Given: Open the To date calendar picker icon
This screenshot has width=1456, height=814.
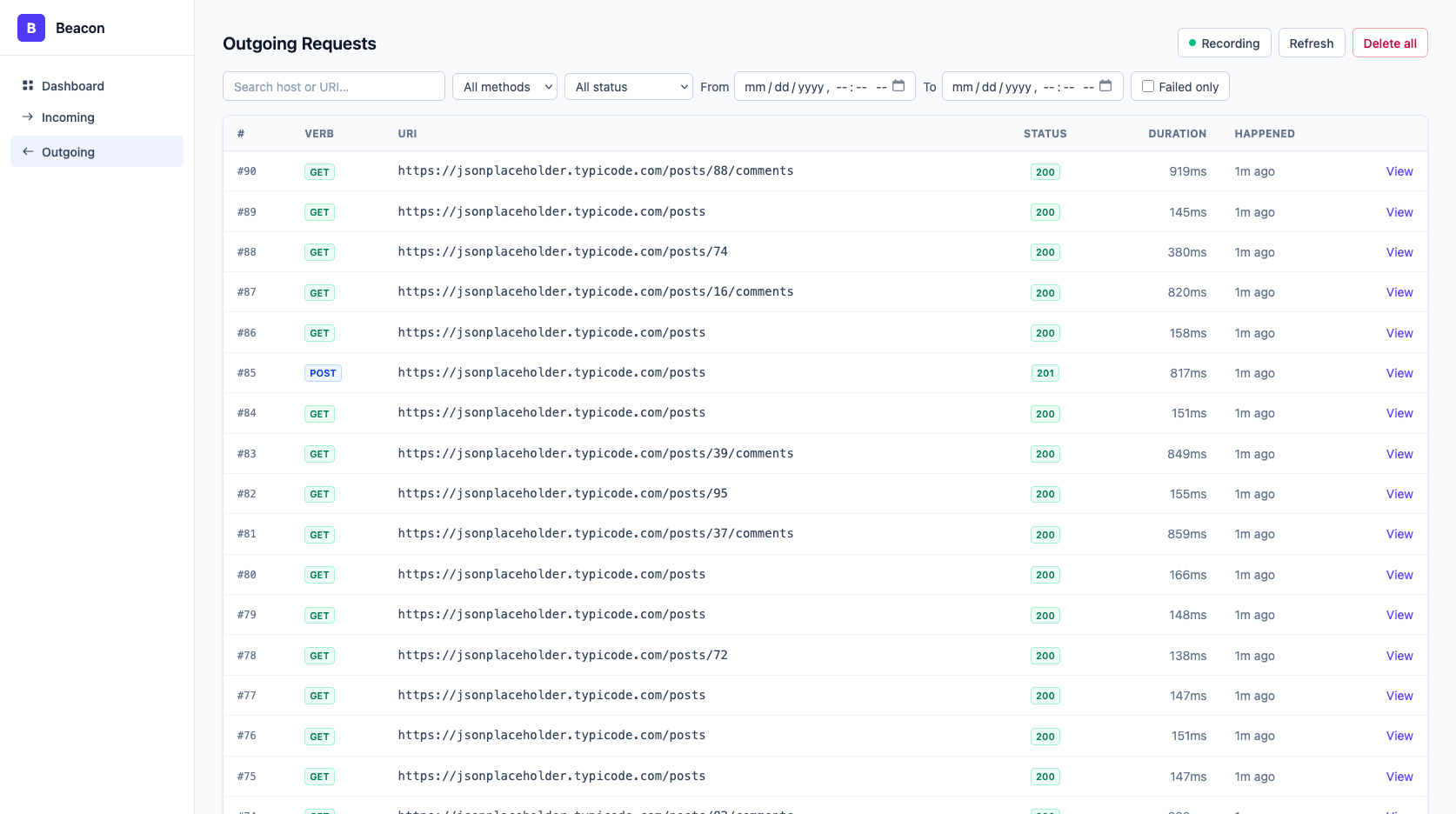Looking at the screenshot, I should [x=1105, y=86].
